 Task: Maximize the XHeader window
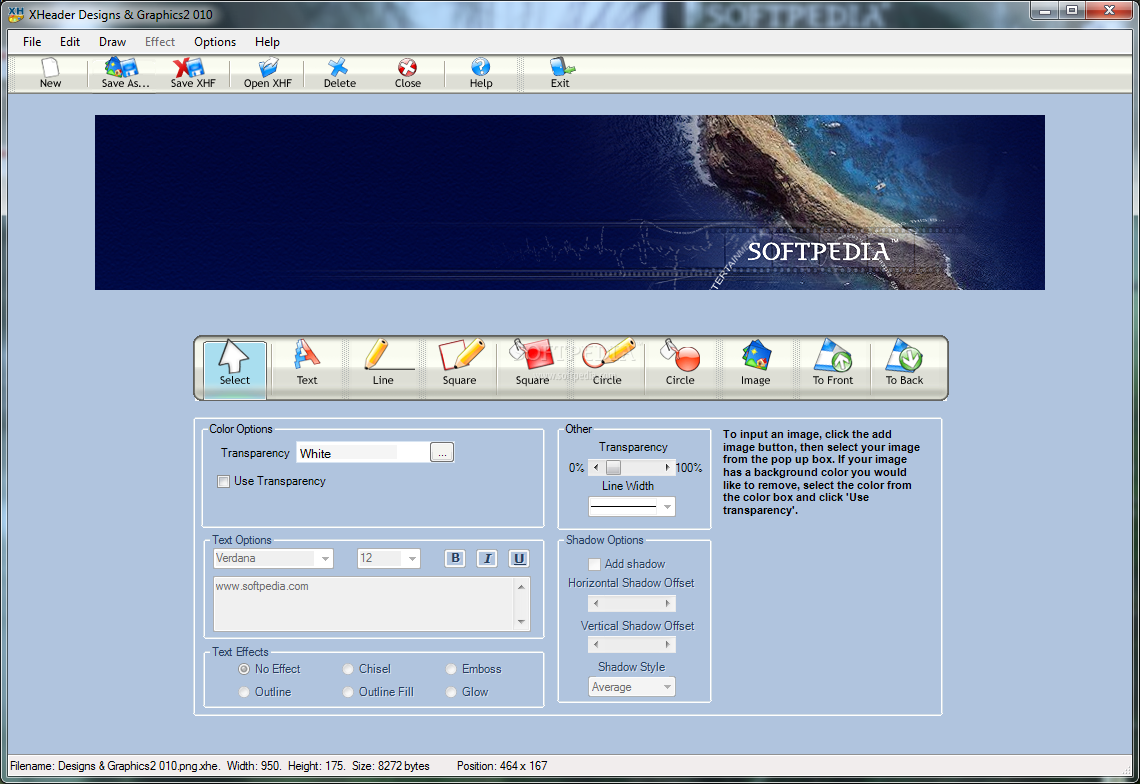(x=1072, y=11)
